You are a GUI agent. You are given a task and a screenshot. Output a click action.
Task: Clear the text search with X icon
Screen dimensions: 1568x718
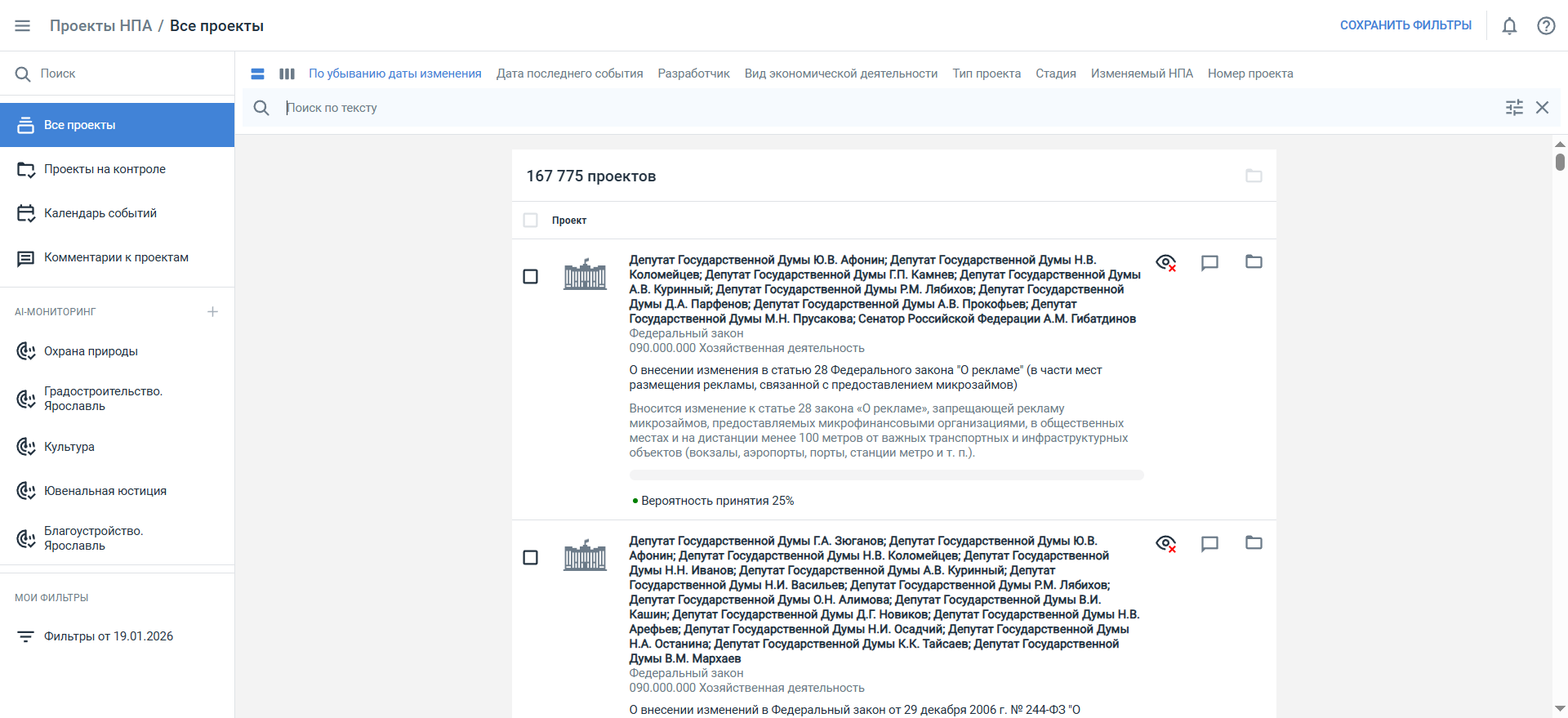click(1542, 108)
